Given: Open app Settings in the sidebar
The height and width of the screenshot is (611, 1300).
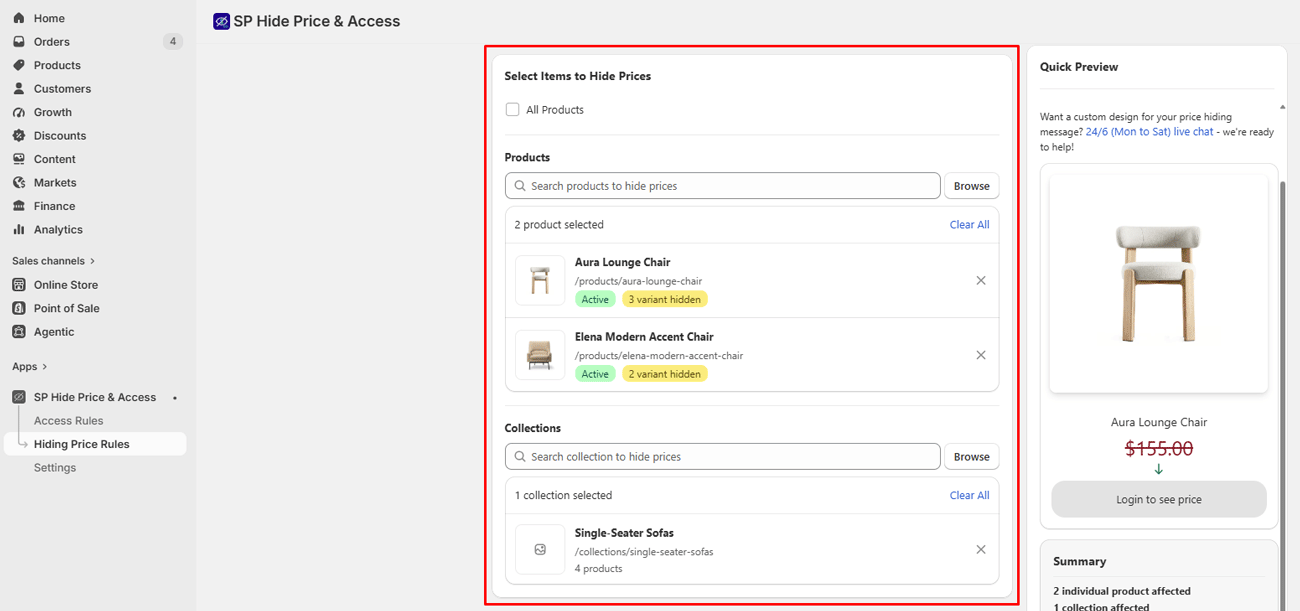Looking at the screenshot, I should 55,468.
